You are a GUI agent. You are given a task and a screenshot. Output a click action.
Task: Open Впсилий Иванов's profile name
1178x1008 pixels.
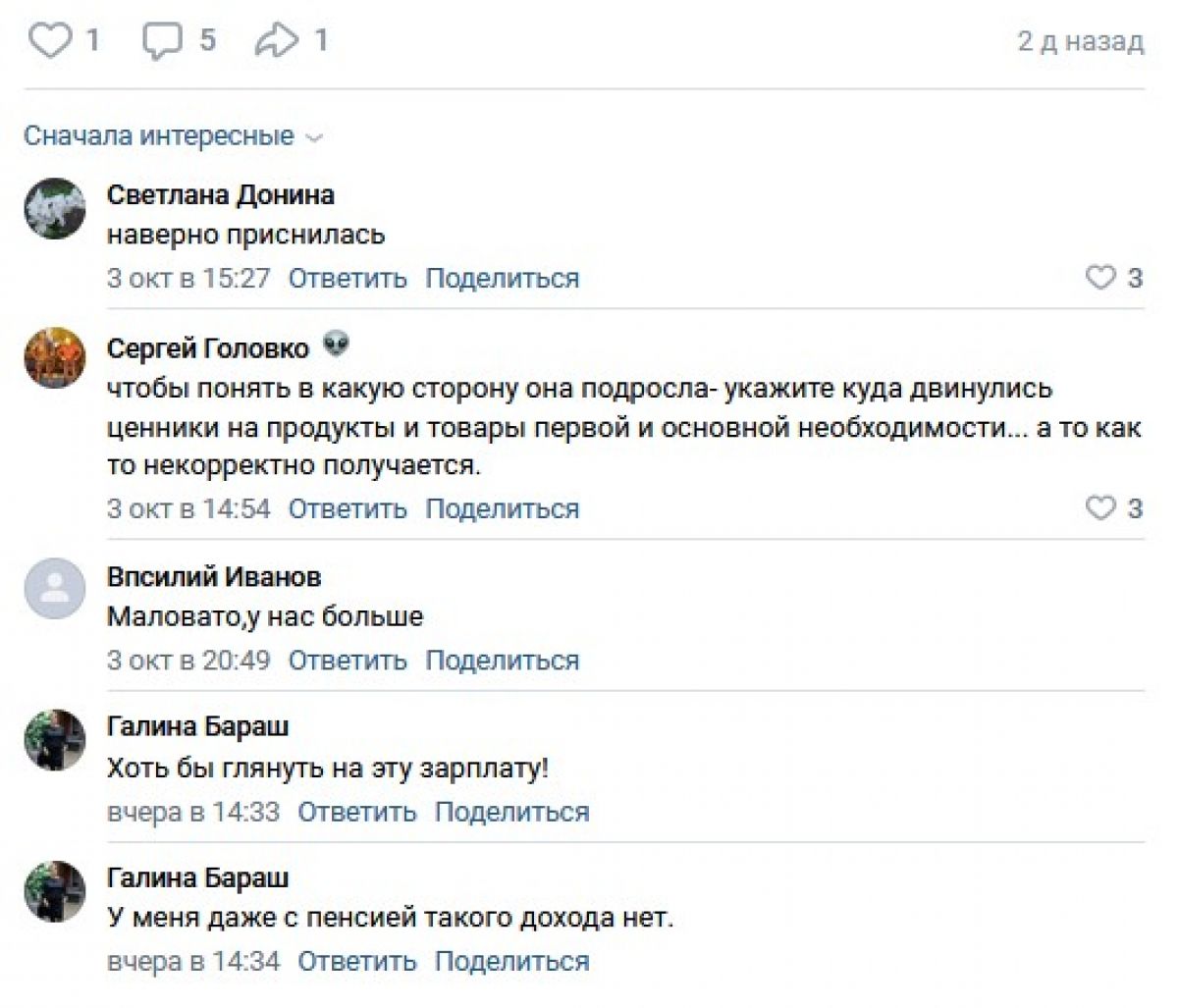coord(213,576)
